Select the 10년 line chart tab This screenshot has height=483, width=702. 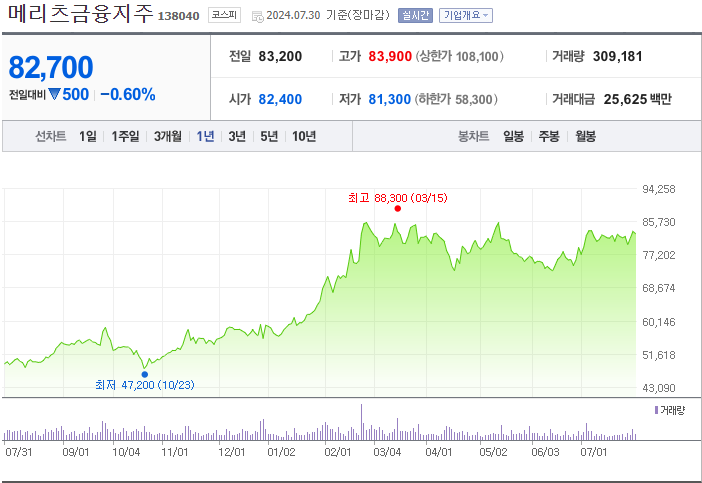coord(304,136)
